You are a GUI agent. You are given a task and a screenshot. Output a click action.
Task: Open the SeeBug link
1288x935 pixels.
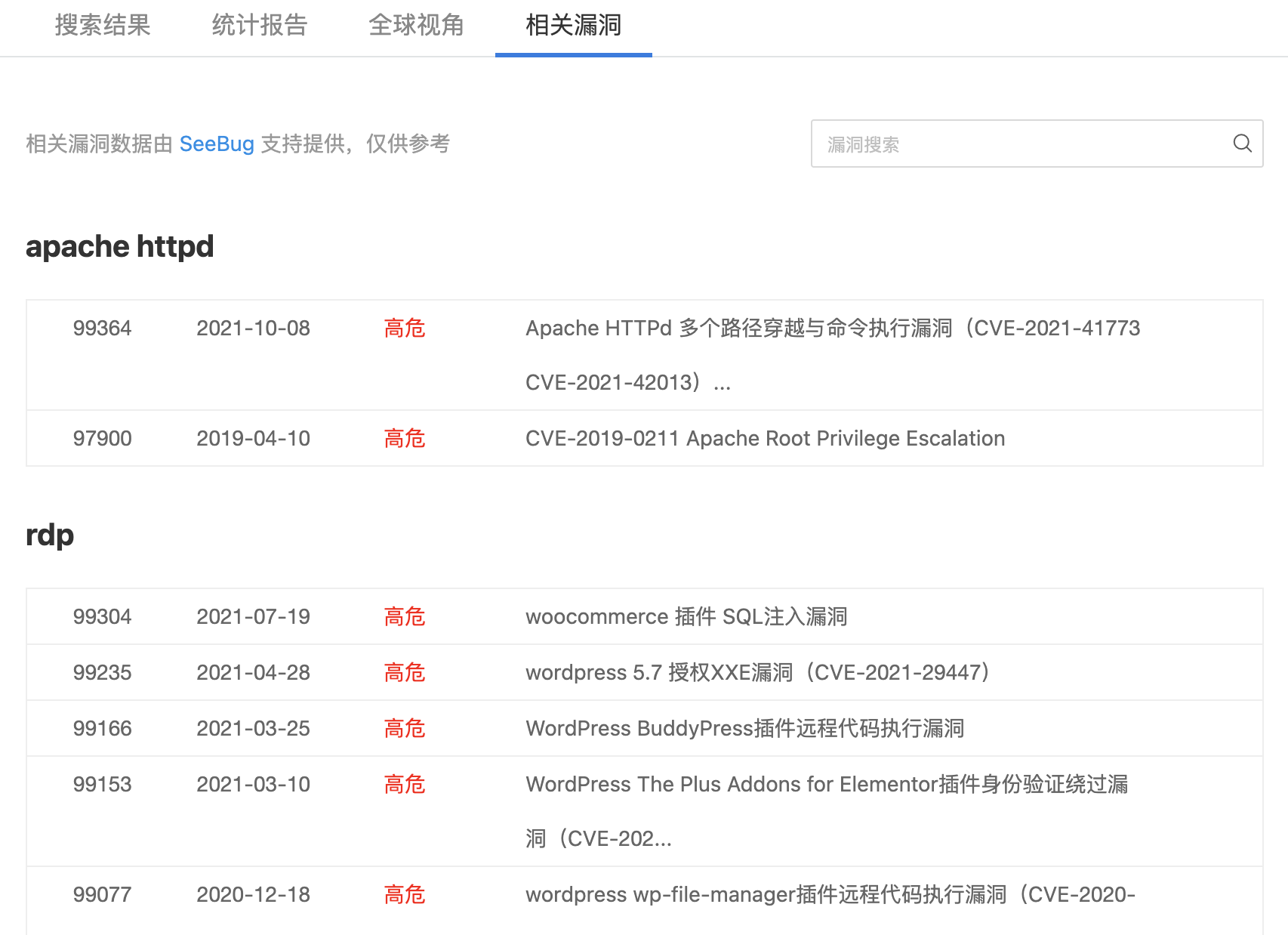pyautogui.click(x=217, y=143)
